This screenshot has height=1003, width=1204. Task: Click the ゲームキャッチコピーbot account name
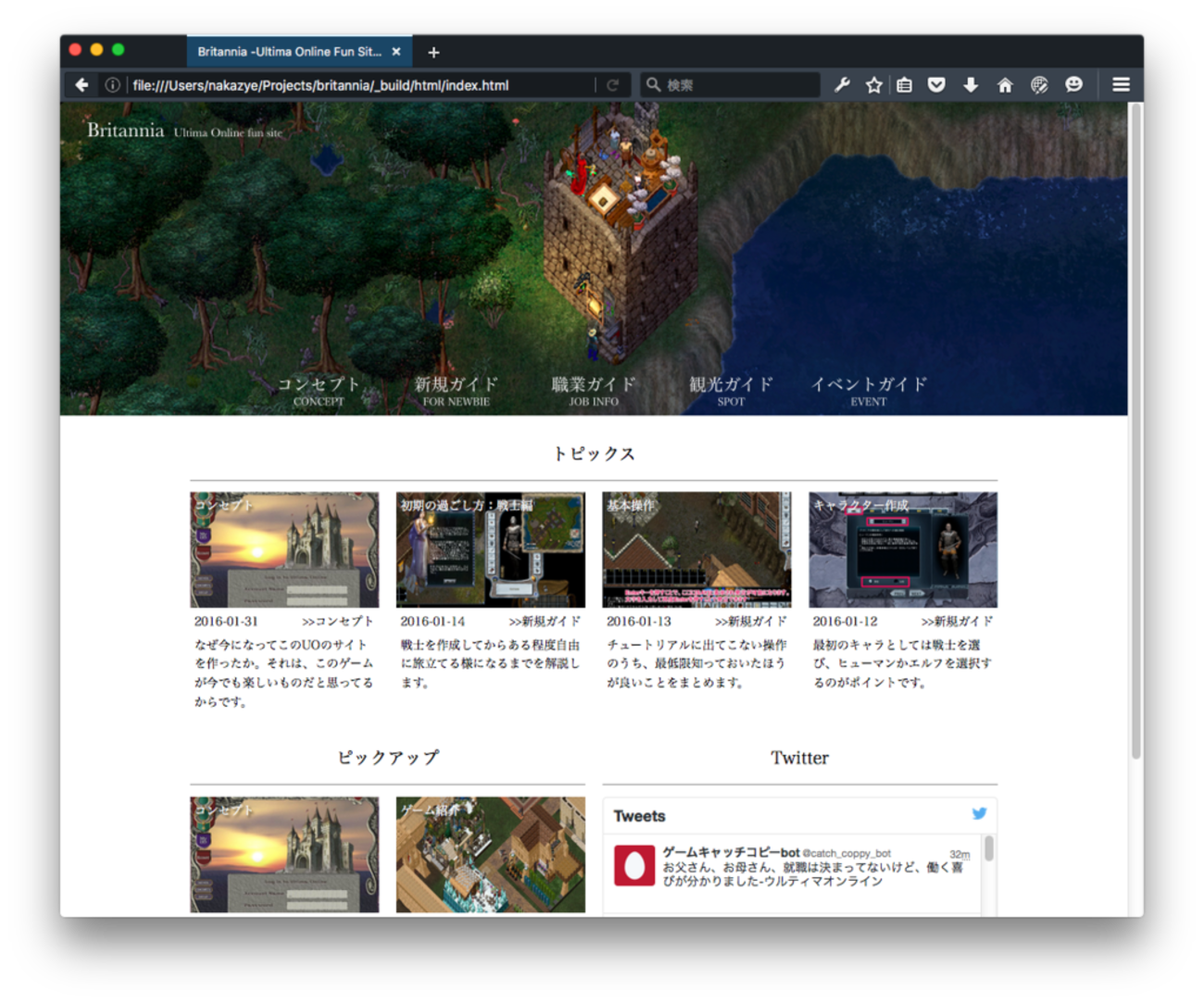(x=731, y=852)
